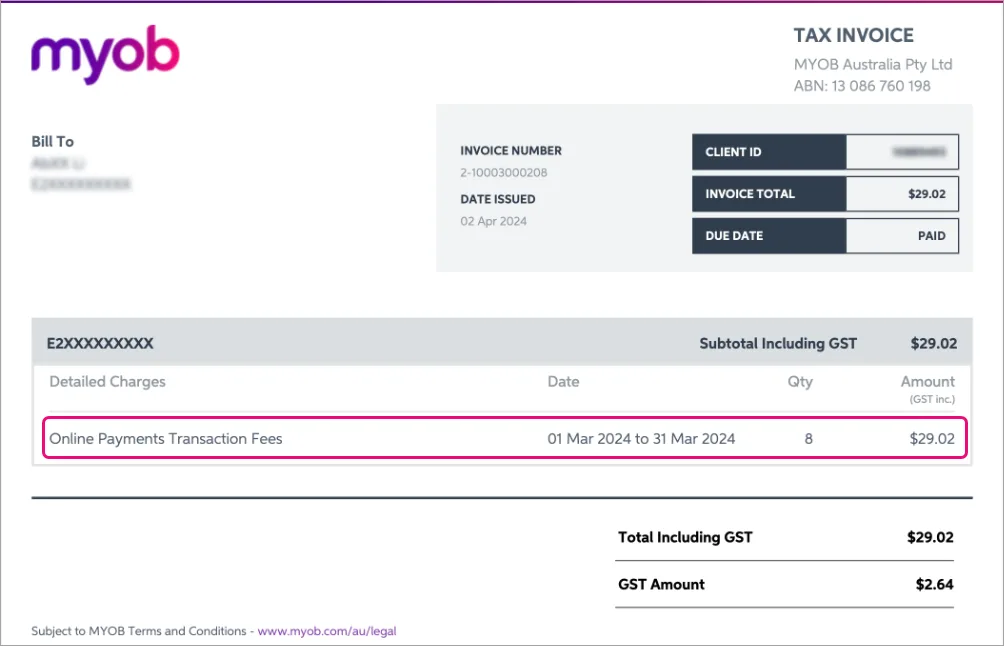1004x646 pixels.
Task: Click the Detailed Charges column header
Action: 108,382
